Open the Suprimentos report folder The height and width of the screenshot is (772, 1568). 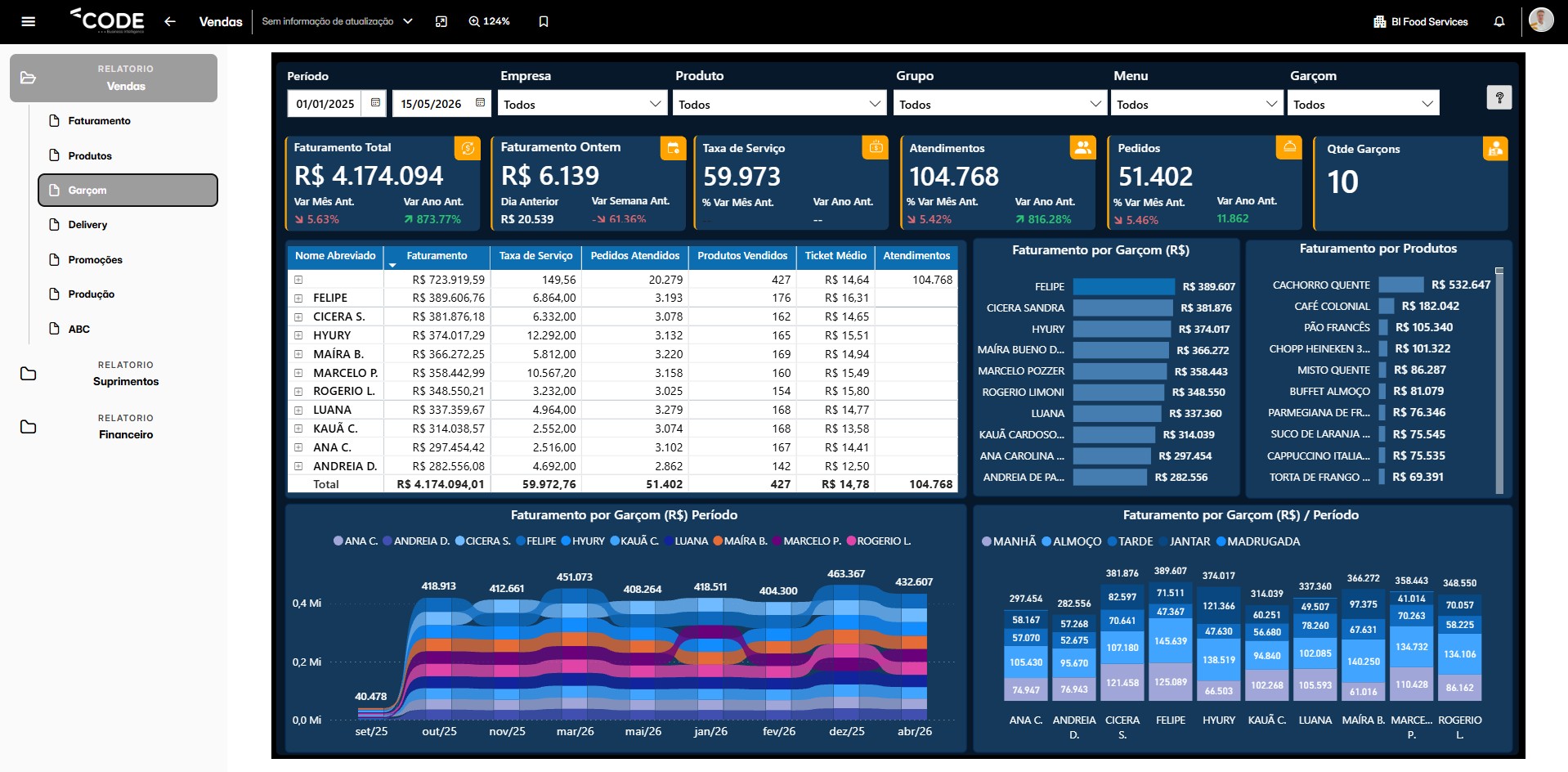click(x=114, y=374)
